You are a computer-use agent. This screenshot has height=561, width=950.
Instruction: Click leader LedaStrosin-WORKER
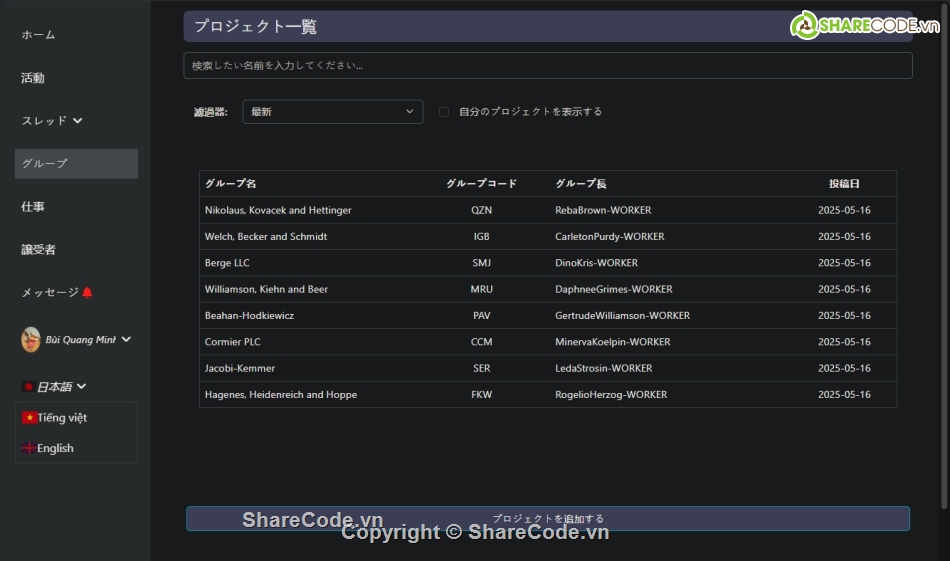[603, 368]
